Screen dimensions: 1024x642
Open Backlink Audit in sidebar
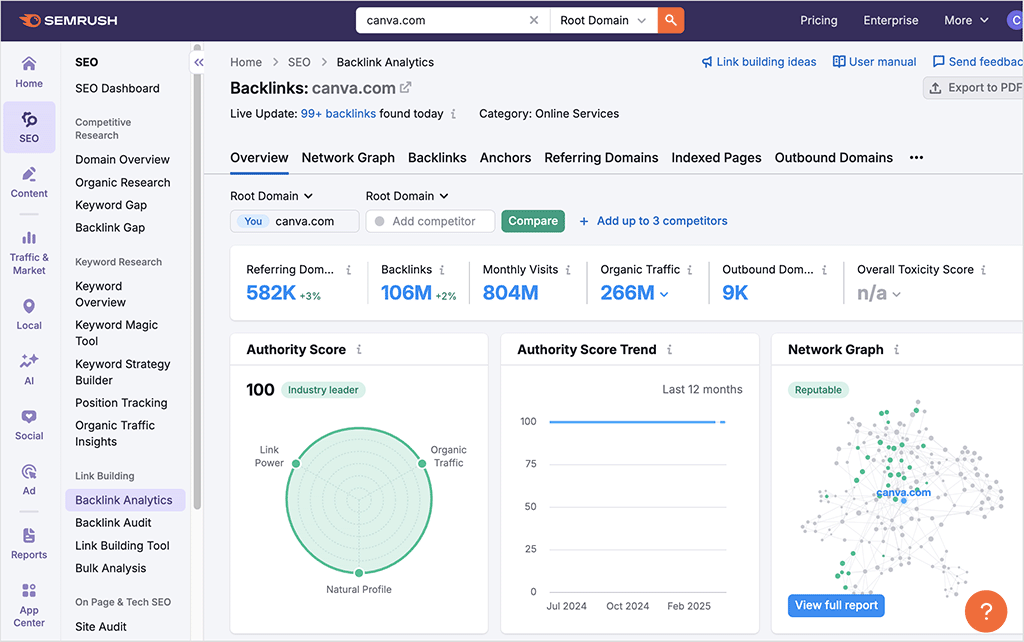click(x=113, y=522)
